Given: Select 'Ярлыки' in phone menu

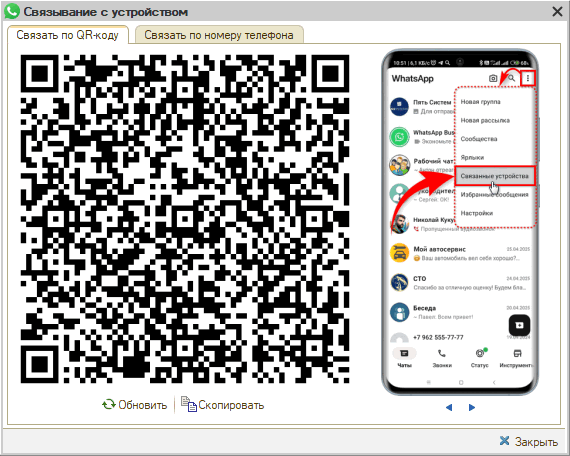Looking at the screenshot, I should [x=472, y=157].
